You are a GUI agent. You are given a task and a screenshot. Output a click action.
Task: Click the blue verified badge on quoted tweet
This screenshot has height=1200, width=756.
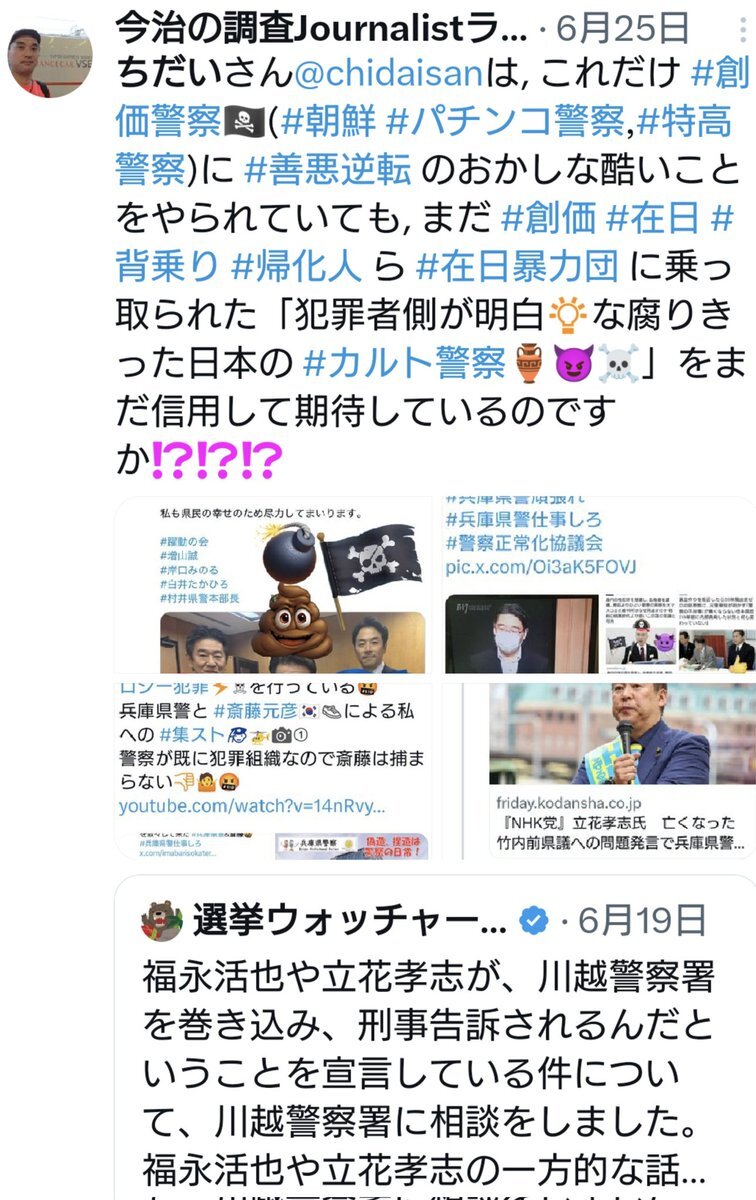tap(535, 921)
